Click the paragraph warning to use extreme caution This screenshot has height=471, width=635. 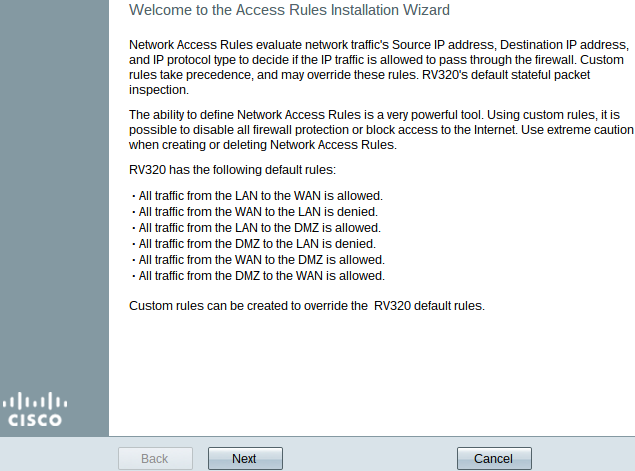[381, 130]
